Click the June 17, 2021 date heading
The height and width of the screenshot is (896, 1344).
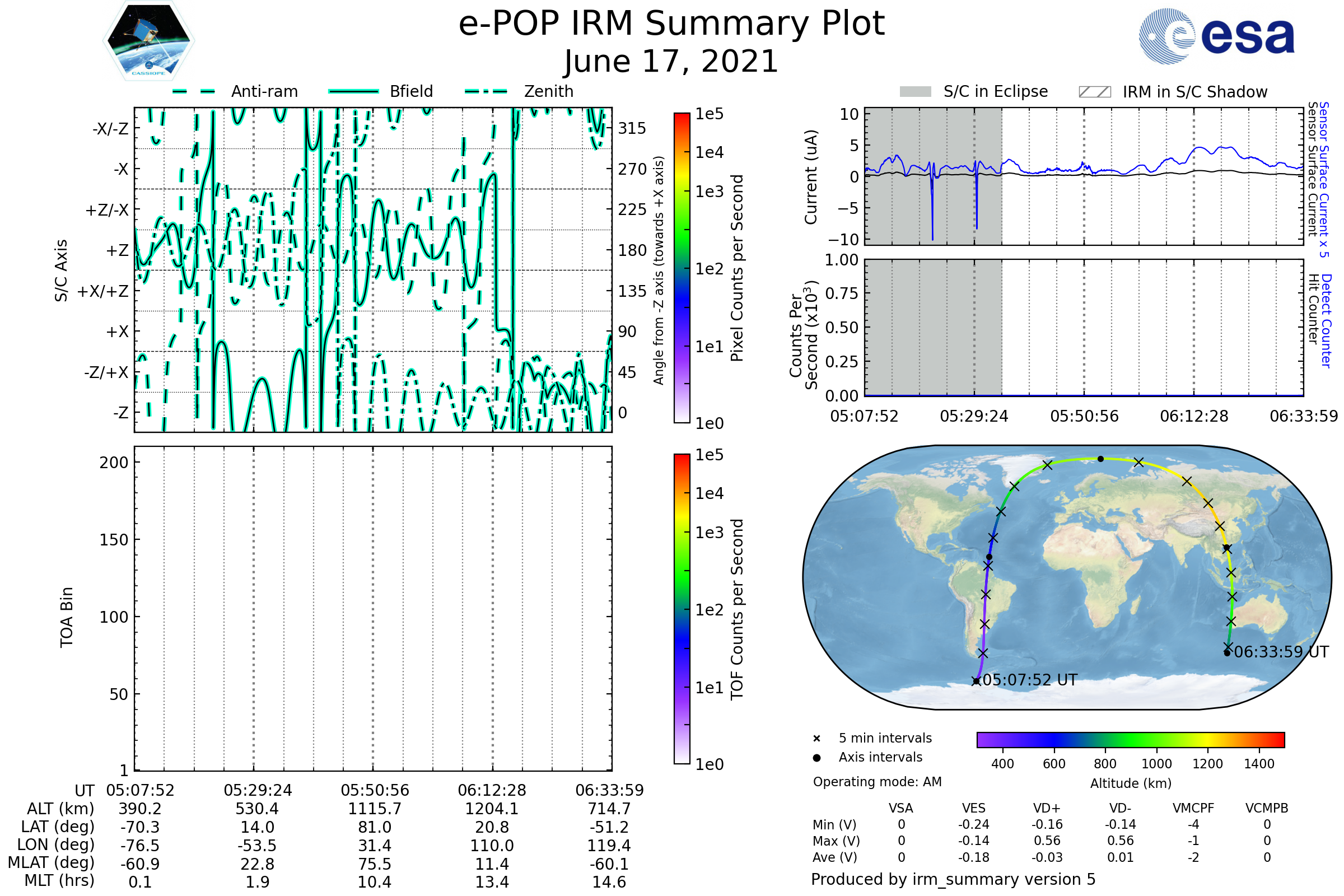(x=671, y=61)
